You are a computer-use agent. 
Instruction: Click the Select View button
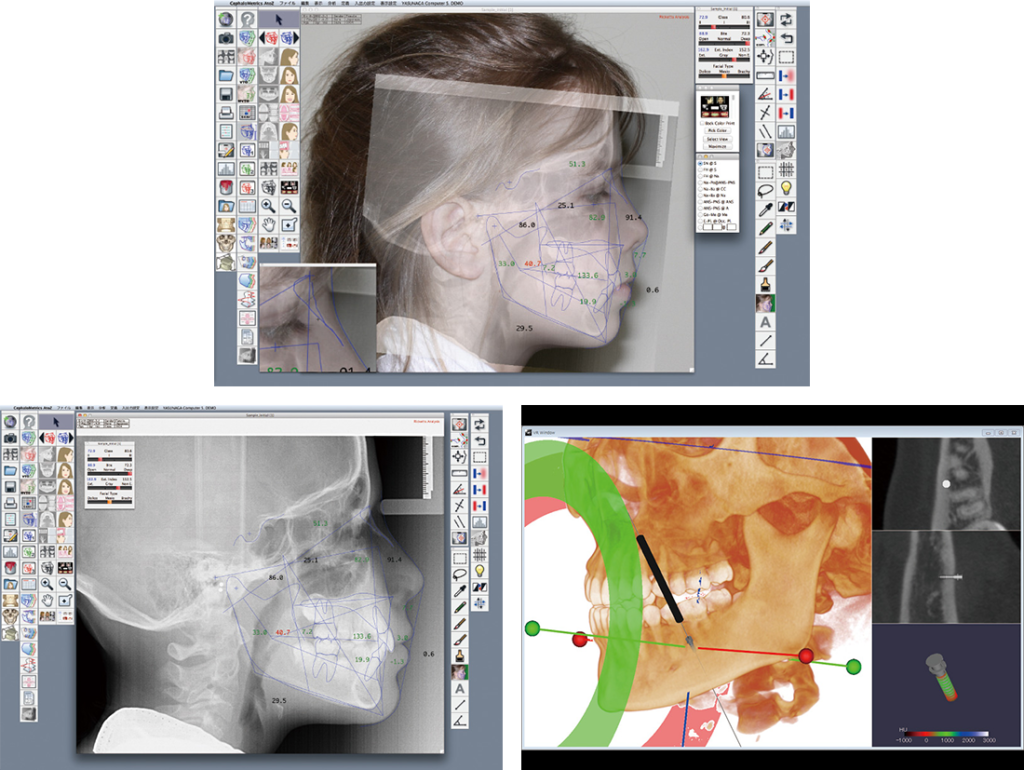coord(718,138)
